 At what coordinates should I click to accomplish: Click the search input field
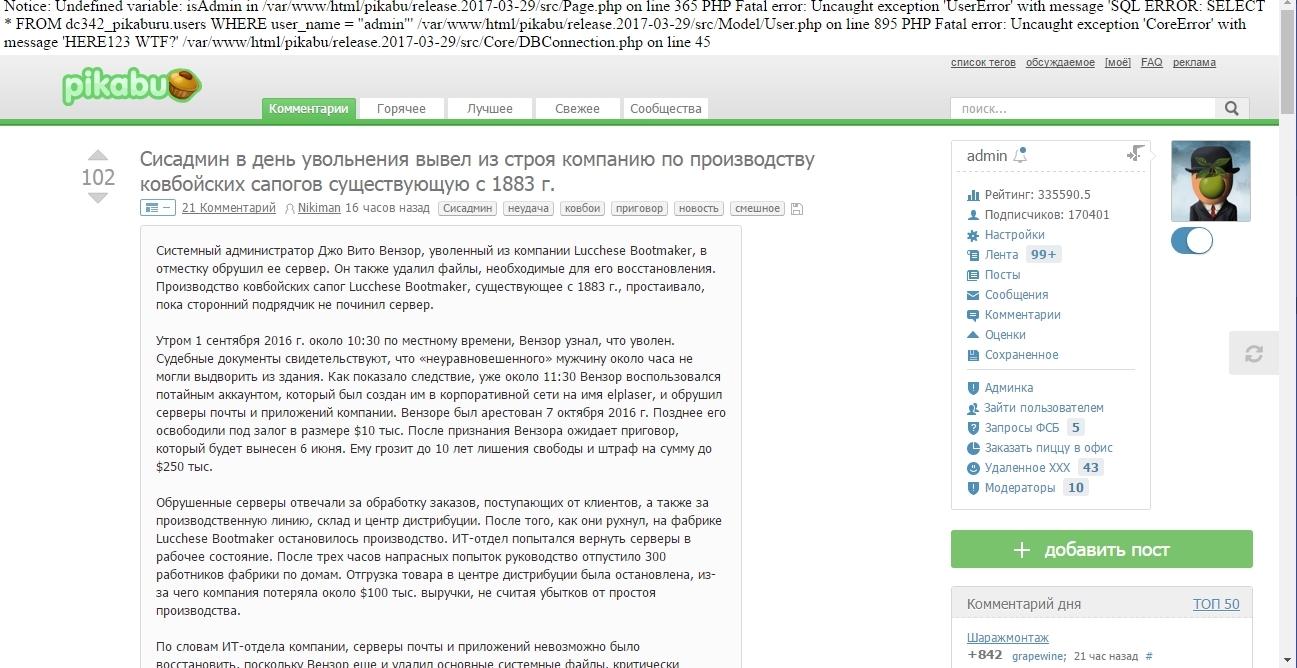pyautogui.click(x=1081, y=108)
